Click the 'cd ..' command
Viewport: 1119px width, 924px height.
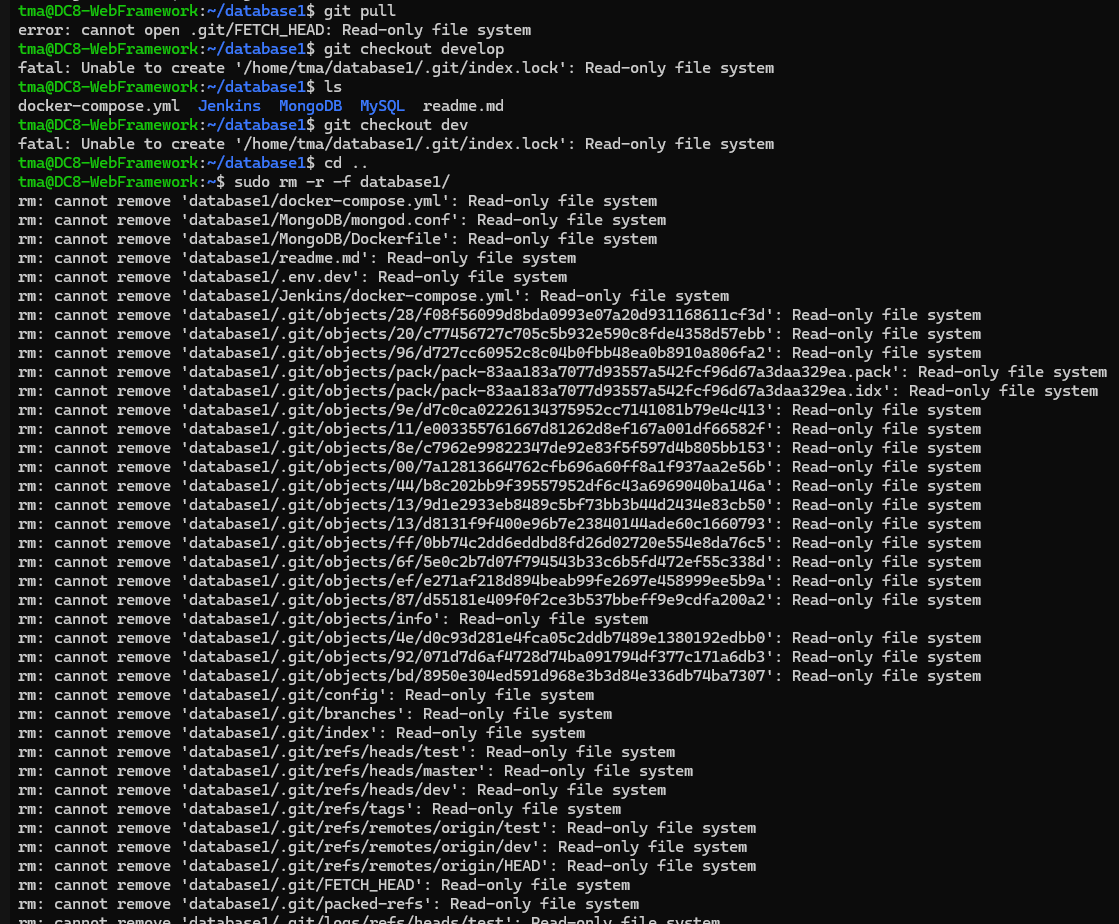(346, 163)
